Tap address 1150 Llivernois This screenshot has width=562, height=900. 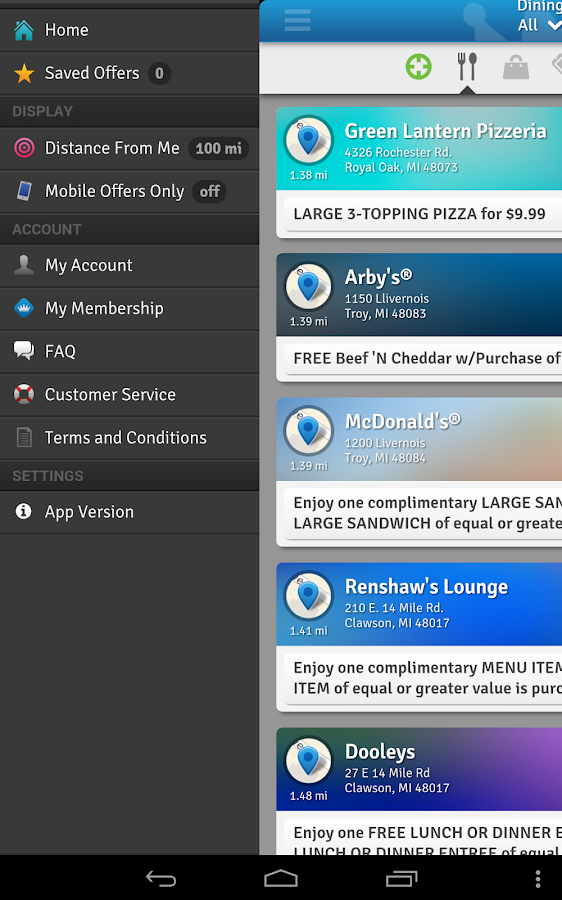point(386,298)
